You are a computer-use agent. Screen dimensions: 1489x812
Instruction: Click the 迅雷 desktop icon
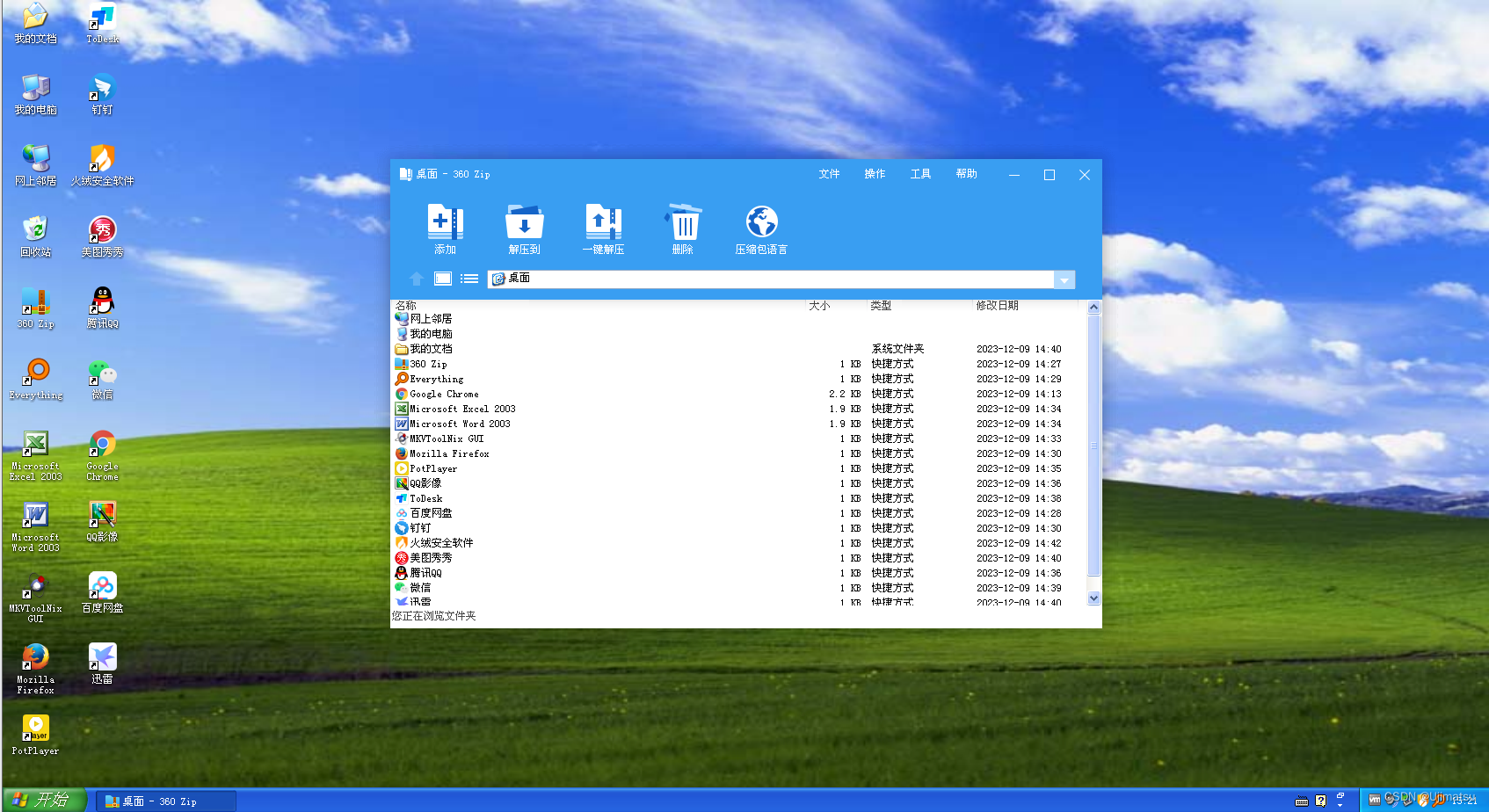point(103,664)
